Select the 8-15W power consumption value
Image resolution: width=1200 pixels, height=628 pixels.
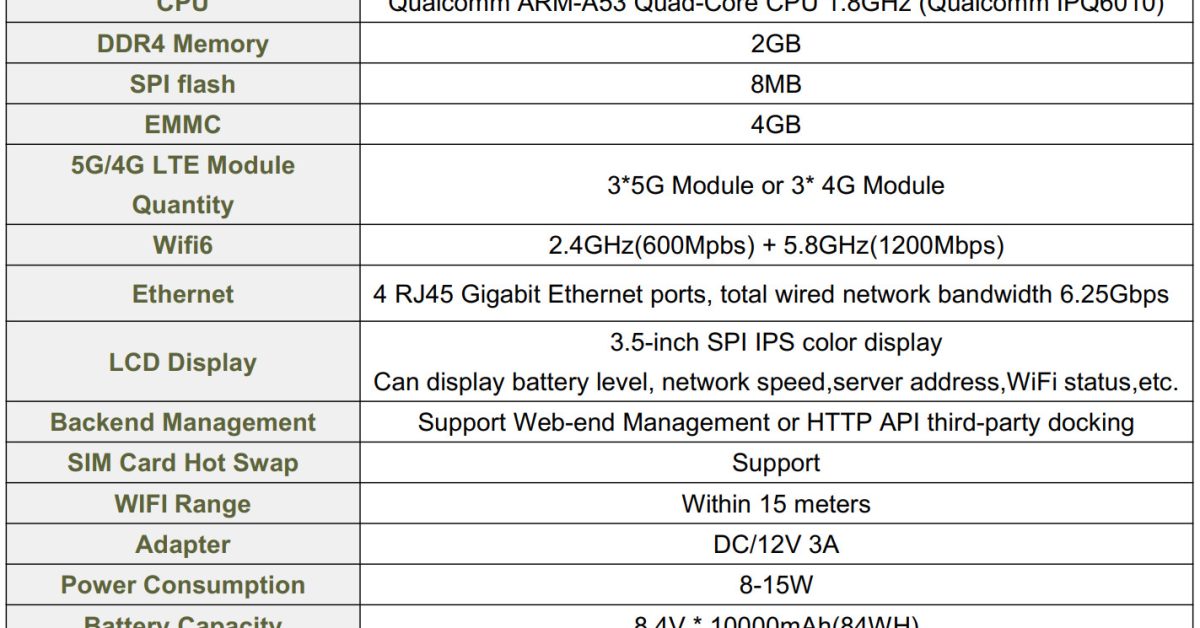(x=775, y=585)
